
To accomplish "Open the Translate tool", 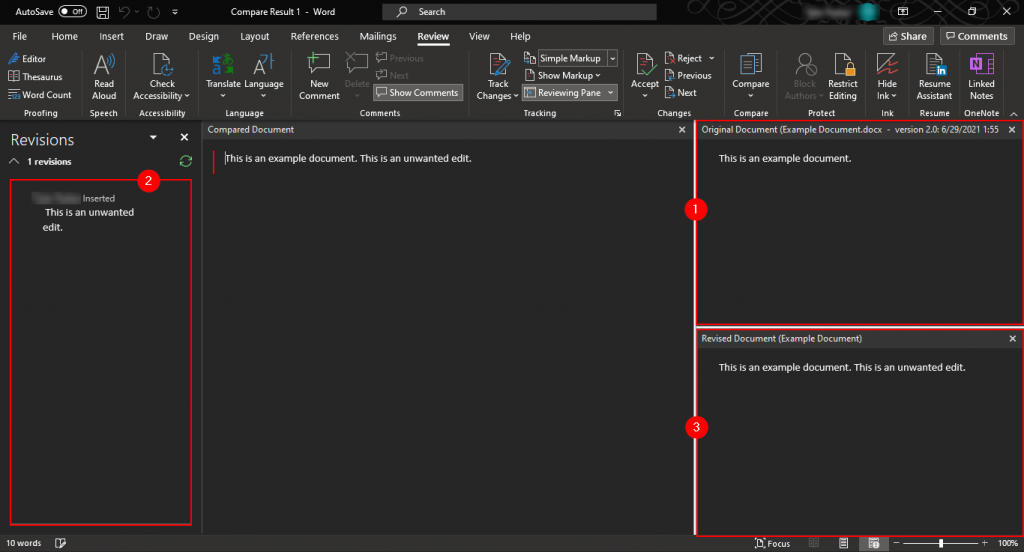I will [x=223, y=77].
